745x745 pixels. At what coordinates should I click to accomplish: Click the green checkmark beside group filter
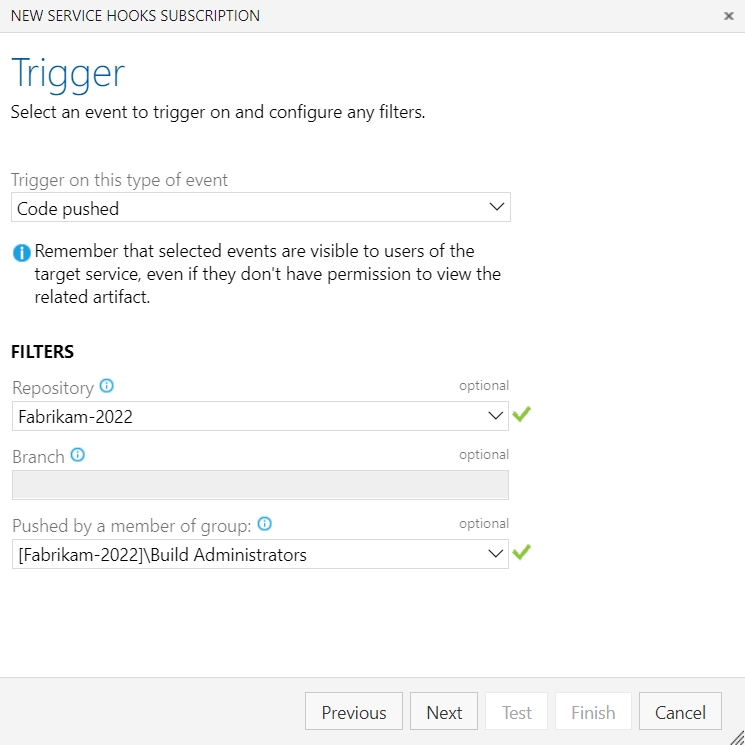[x=521, y=552]
